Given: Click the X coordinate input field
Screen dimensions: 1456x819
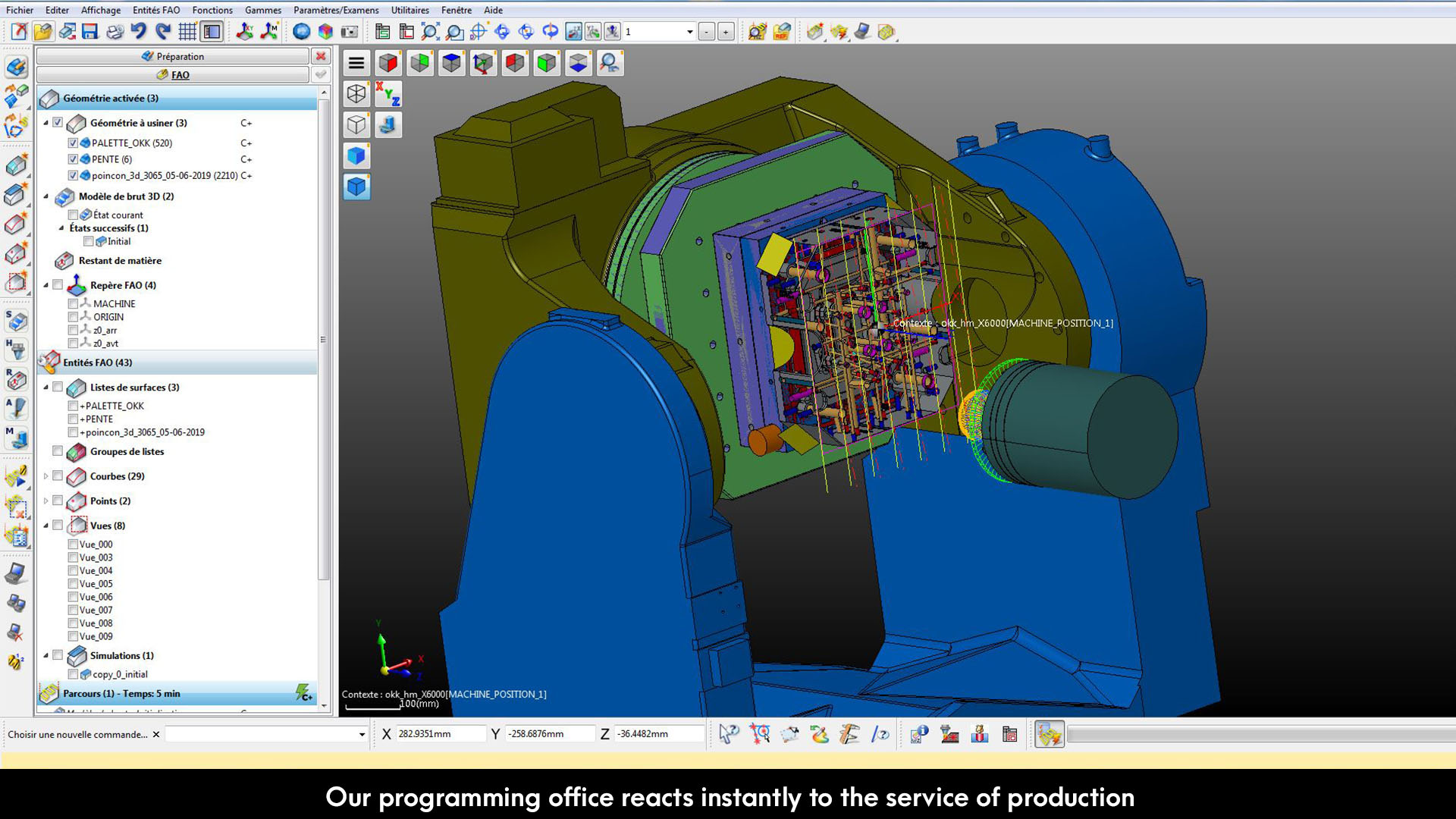Looking at the screenshot, I should coord(440,734).
